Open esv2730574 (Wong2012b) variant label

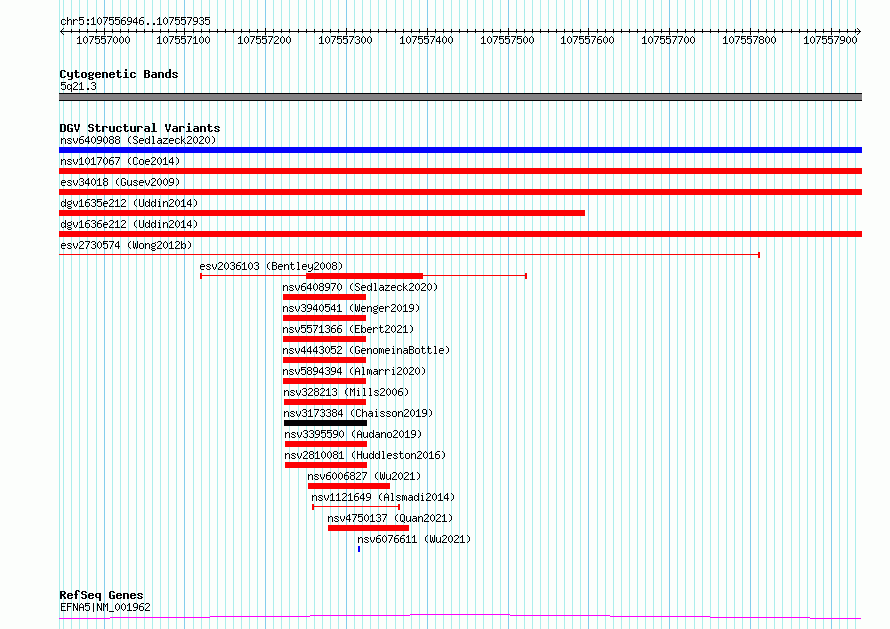point(126,245)
